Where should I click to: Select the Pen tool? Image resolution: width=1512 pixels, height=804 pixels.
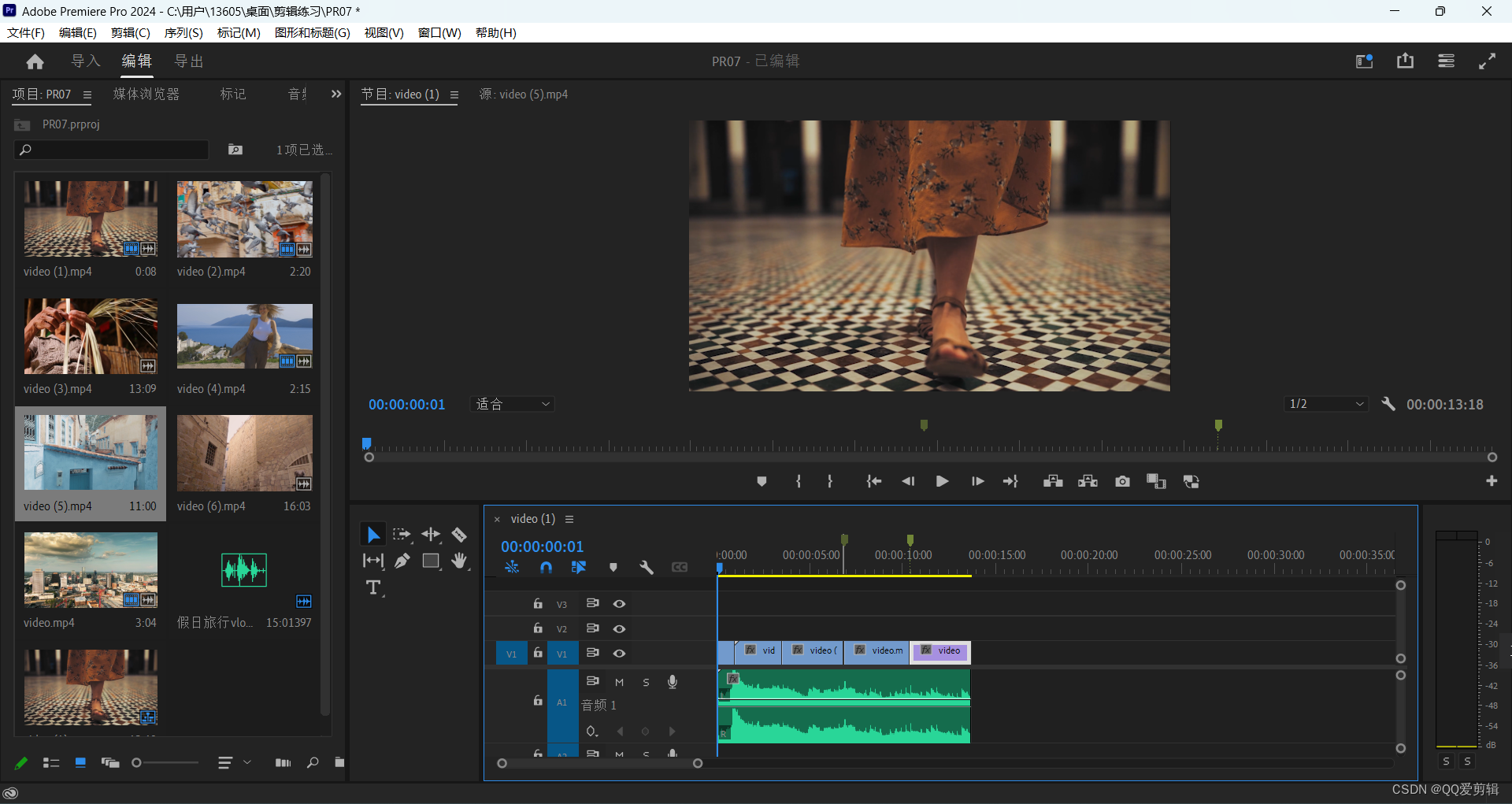(402, 561)
